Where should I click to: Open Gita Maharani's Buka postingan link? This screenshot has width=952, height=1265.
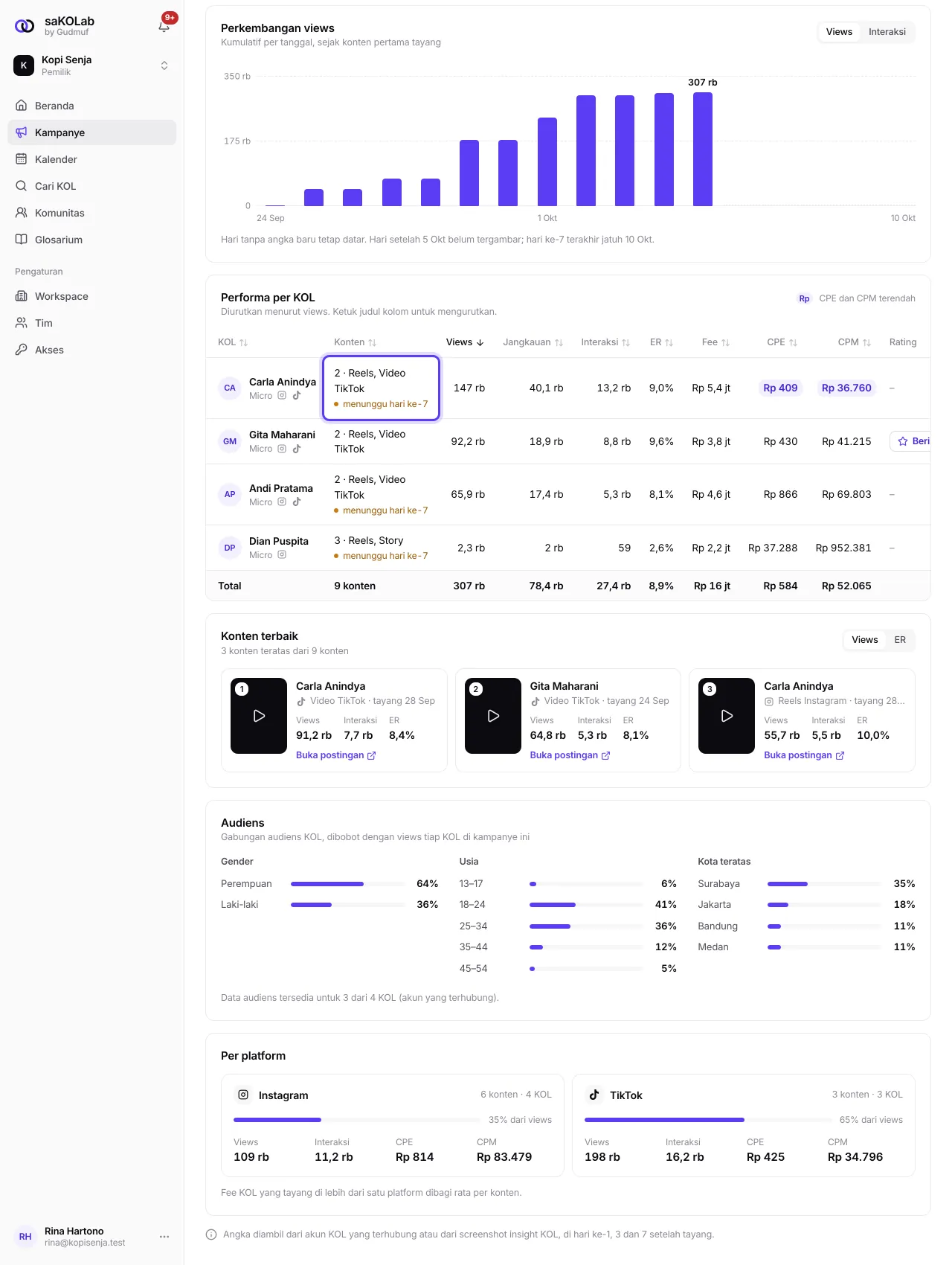(x=570, y=755)
